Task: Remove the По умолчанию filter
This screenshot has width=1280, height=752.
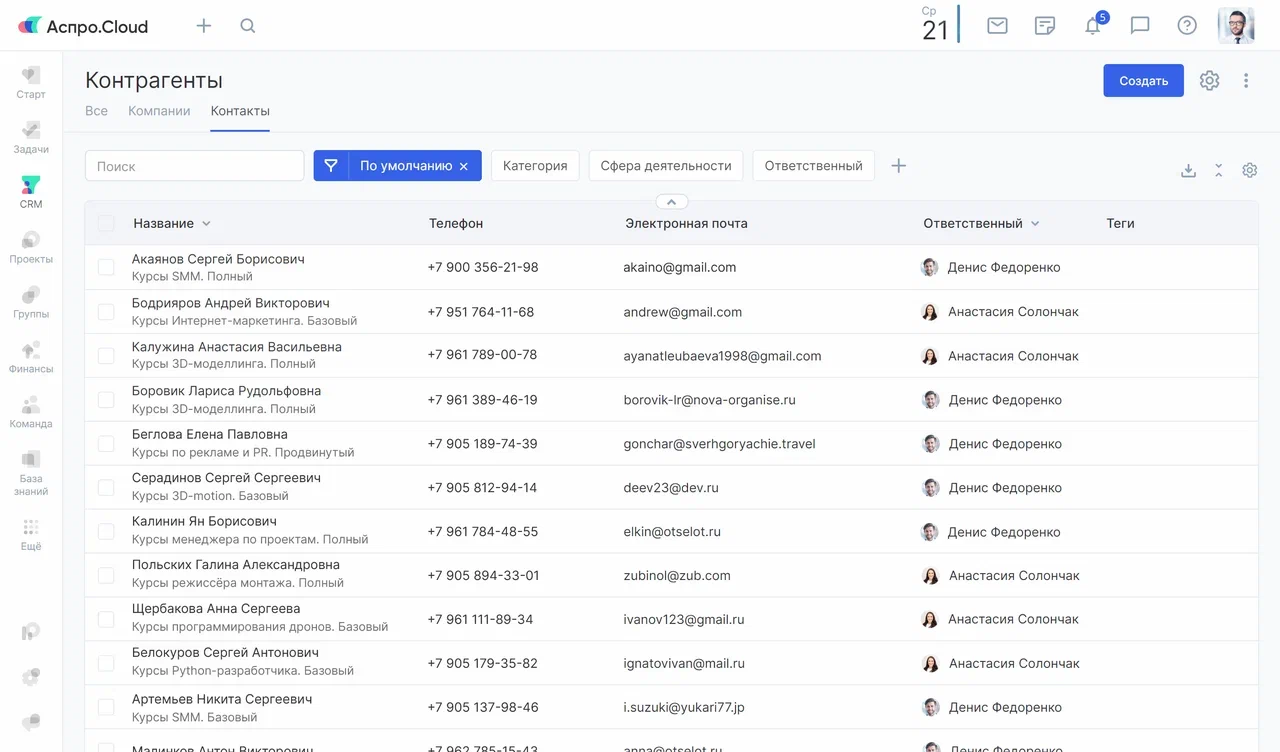Action: [x=464, y=167]
